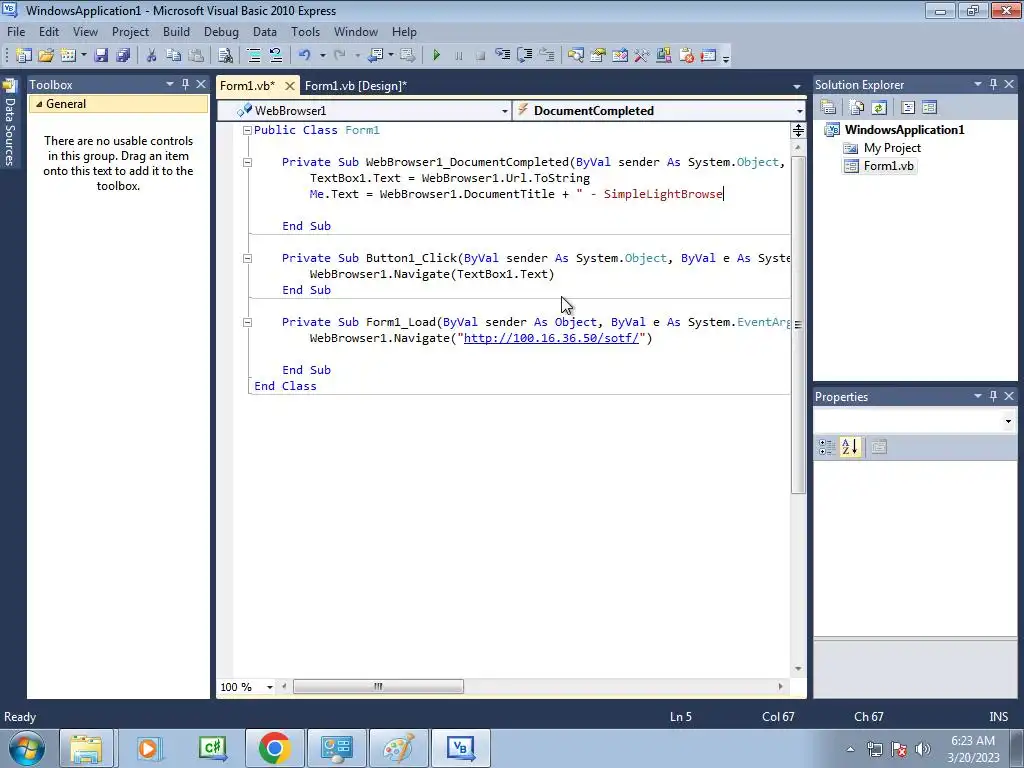
Task: Click the Step Into icon
Action: click(502, 56)
